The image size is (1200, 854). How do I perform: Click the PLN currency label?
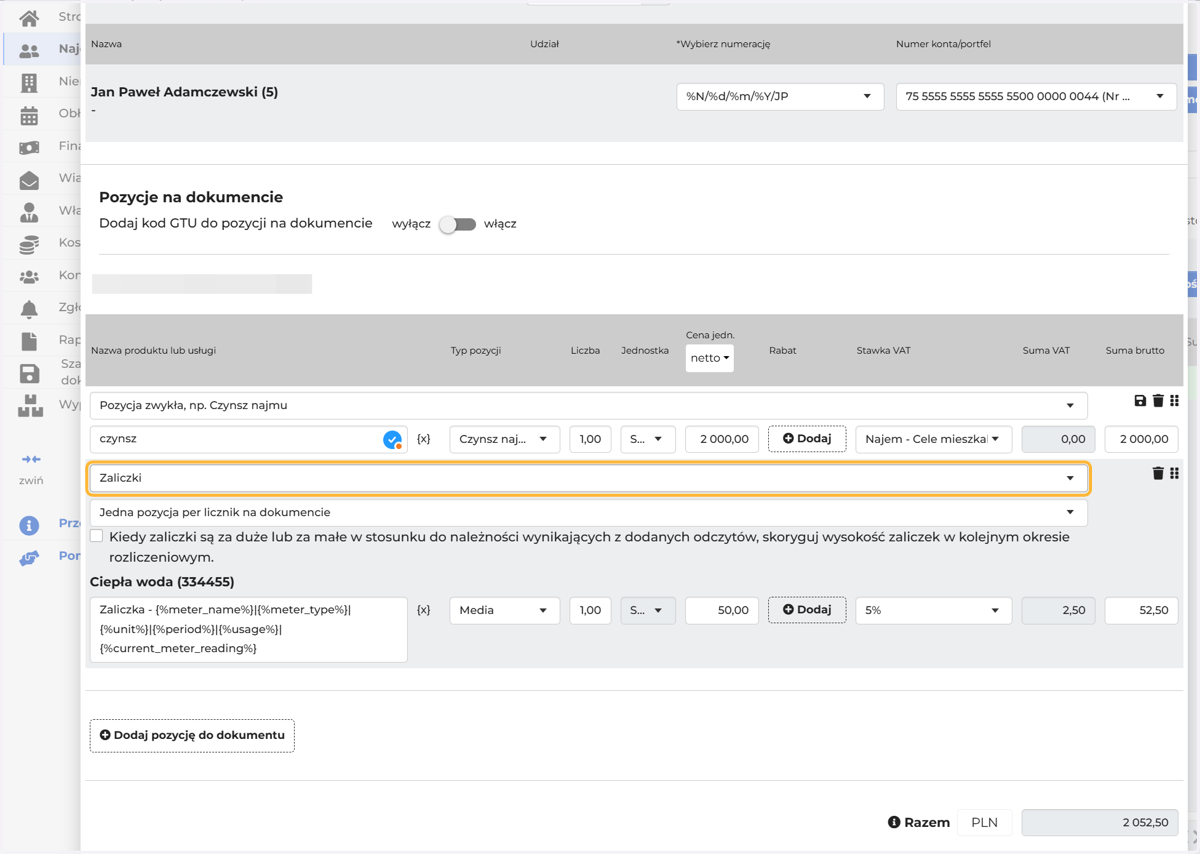point(984,822)
